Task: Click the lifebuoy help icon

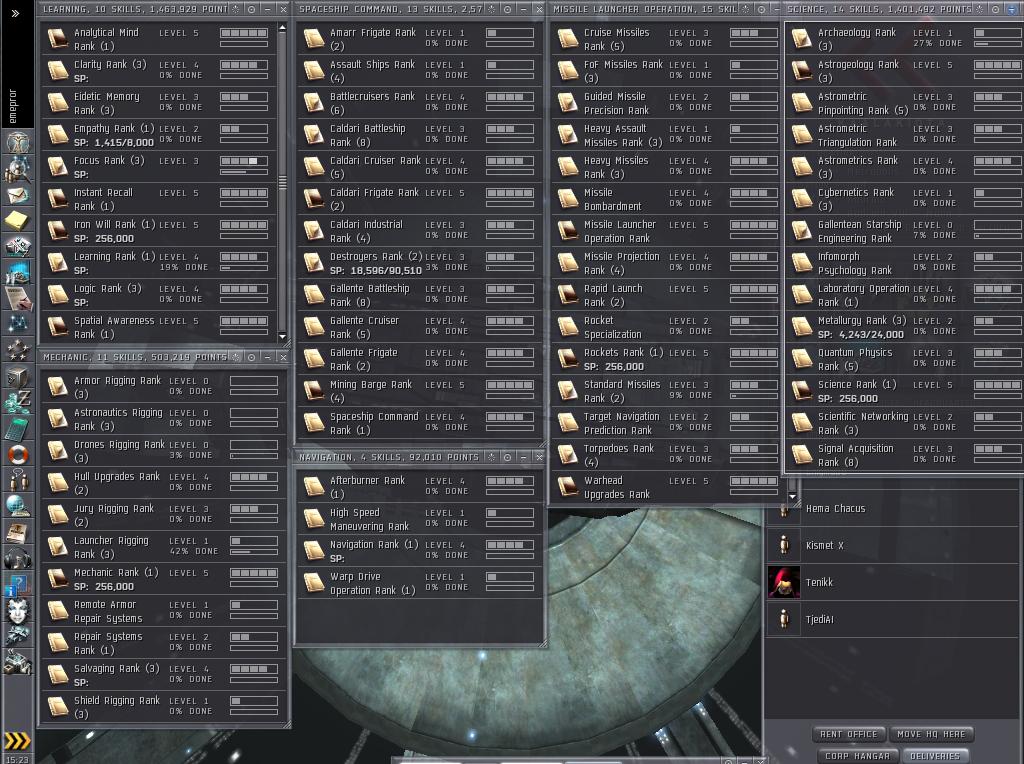Action: click(17, 453)
